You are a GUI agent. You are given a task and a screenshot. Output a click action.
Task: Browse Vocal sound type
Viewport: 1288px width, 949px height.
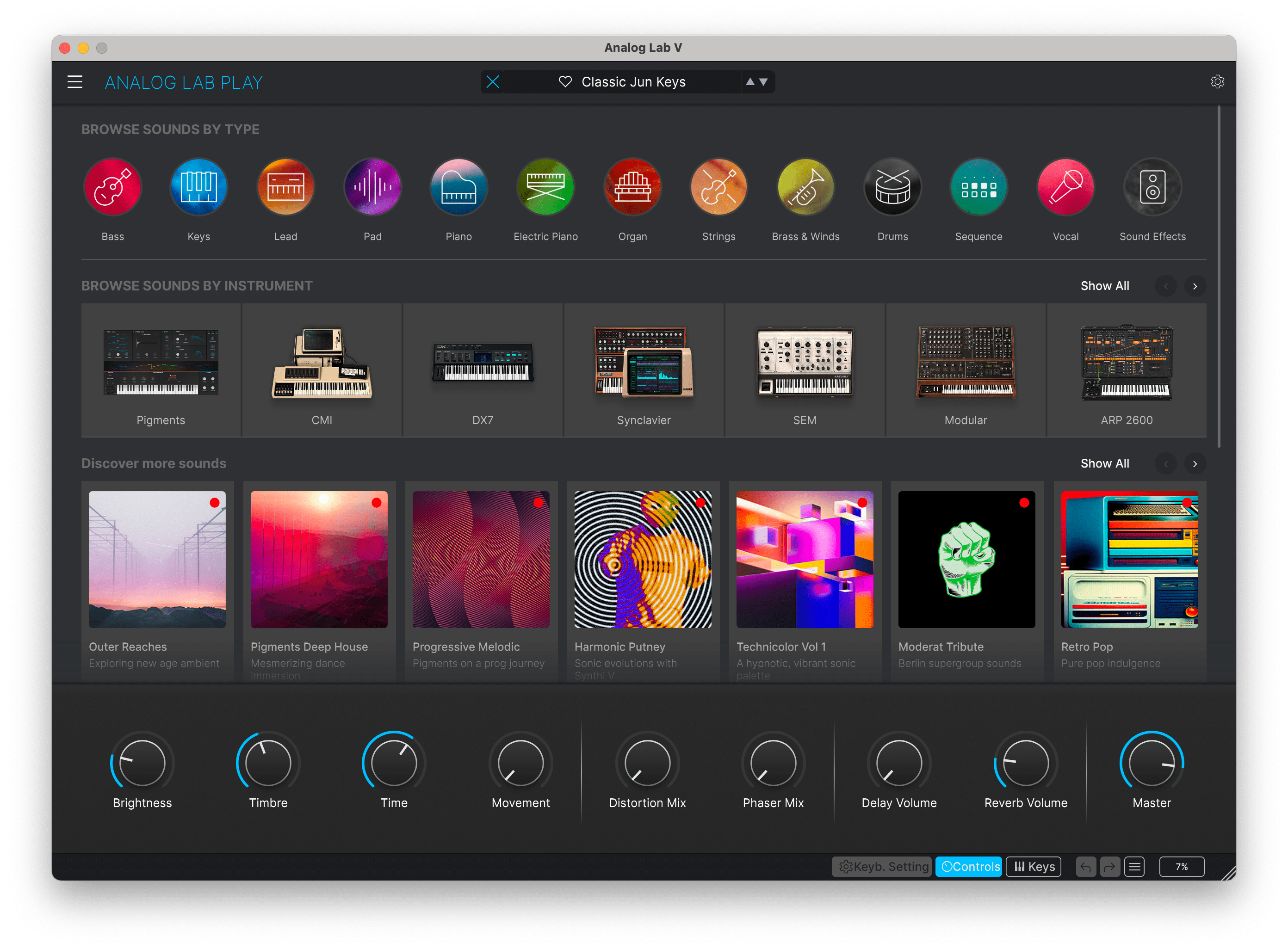coord(1065,187)
